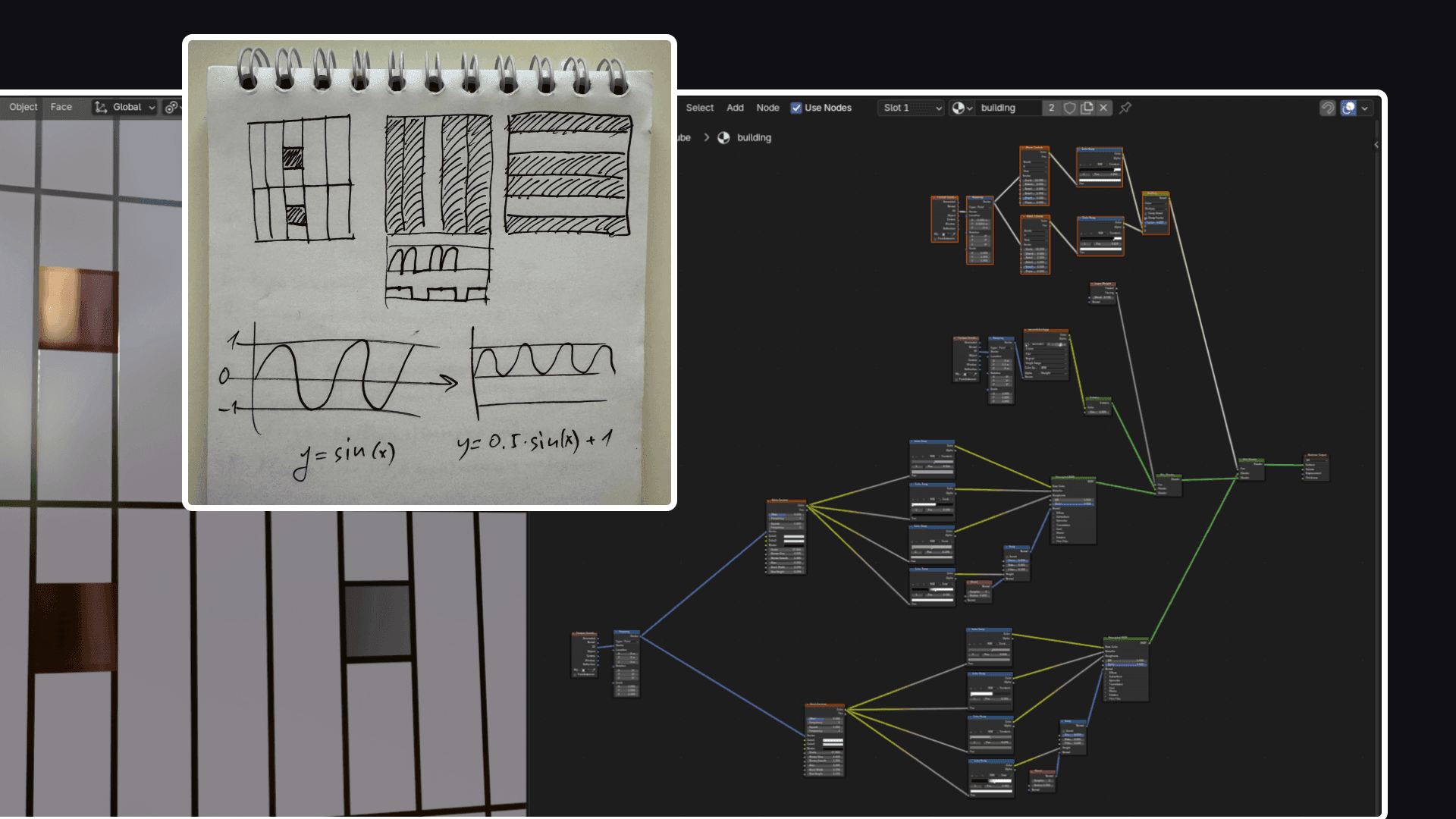Toggle the Use Nodes checkbox
The width and height of the screenshot is (1456, 819).
796,108
